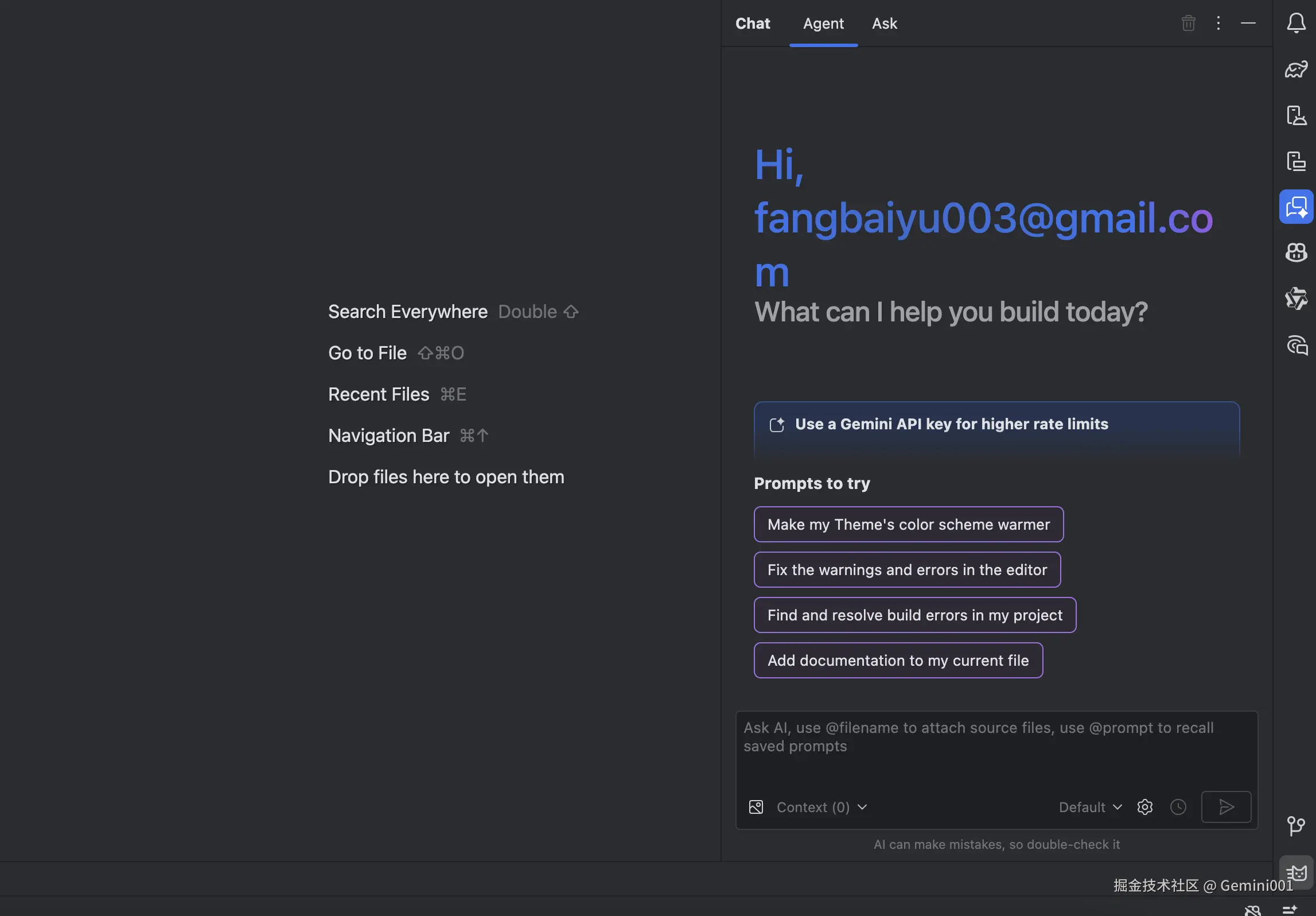The width and height of the screenshot is (1316, 916).
Task: Click the trash icon to clear chat
Action: coord(1188,23)
